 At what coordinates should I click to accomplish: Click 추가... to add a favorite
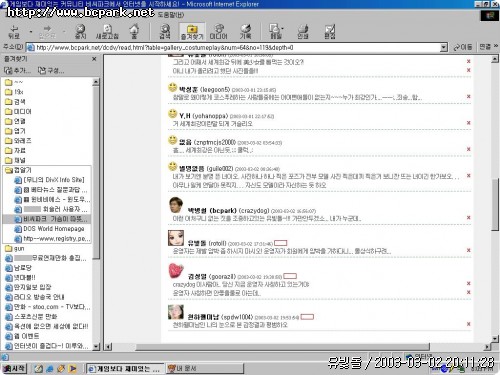(17, 70)
